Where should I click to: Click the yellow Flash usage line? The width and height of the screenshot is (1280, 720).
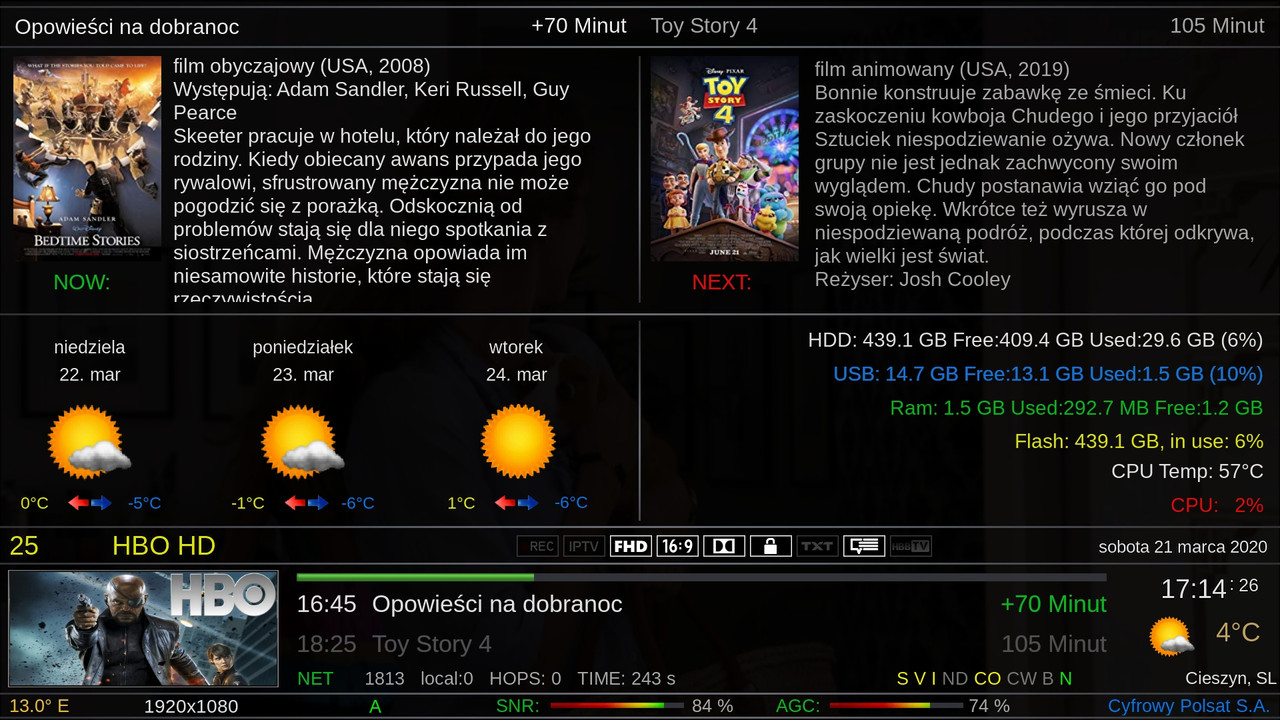[x=1139, y=441]
